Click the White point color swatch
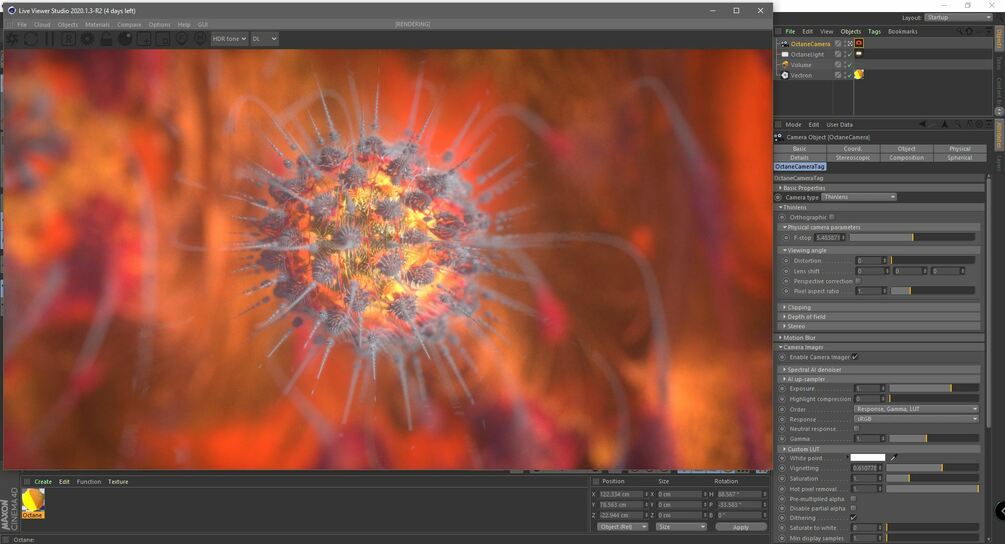 [x=867, y=457]
